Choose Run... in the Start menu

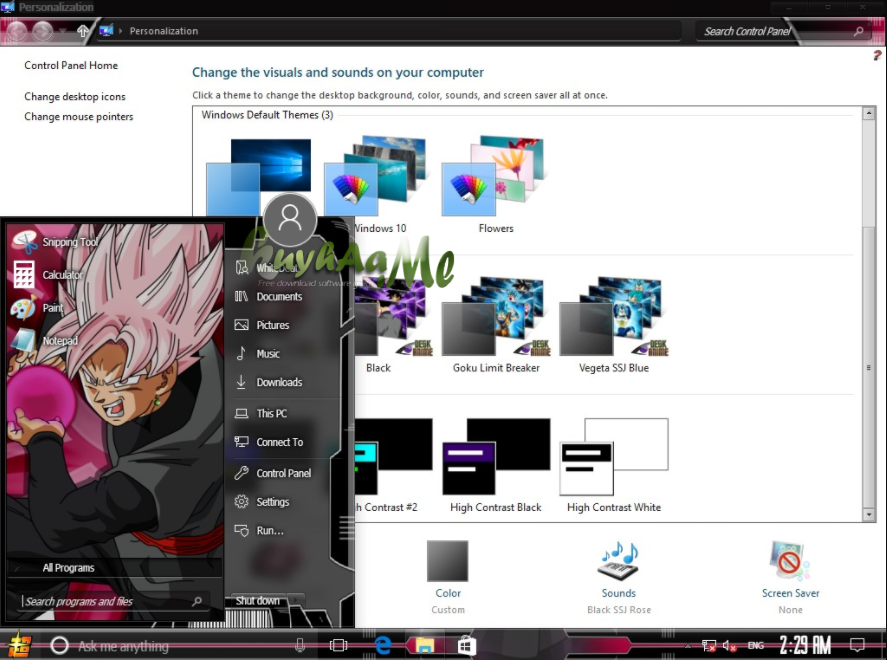pyautogui.click(x=260, y=530)
